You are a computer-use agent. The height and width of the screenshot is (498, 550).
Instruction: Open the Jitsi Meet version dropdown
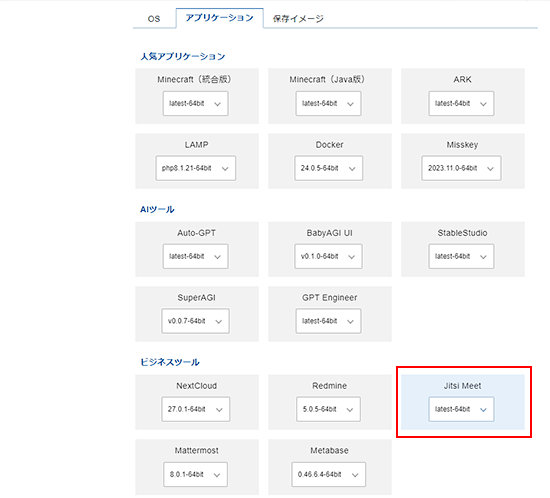point(461,409)
